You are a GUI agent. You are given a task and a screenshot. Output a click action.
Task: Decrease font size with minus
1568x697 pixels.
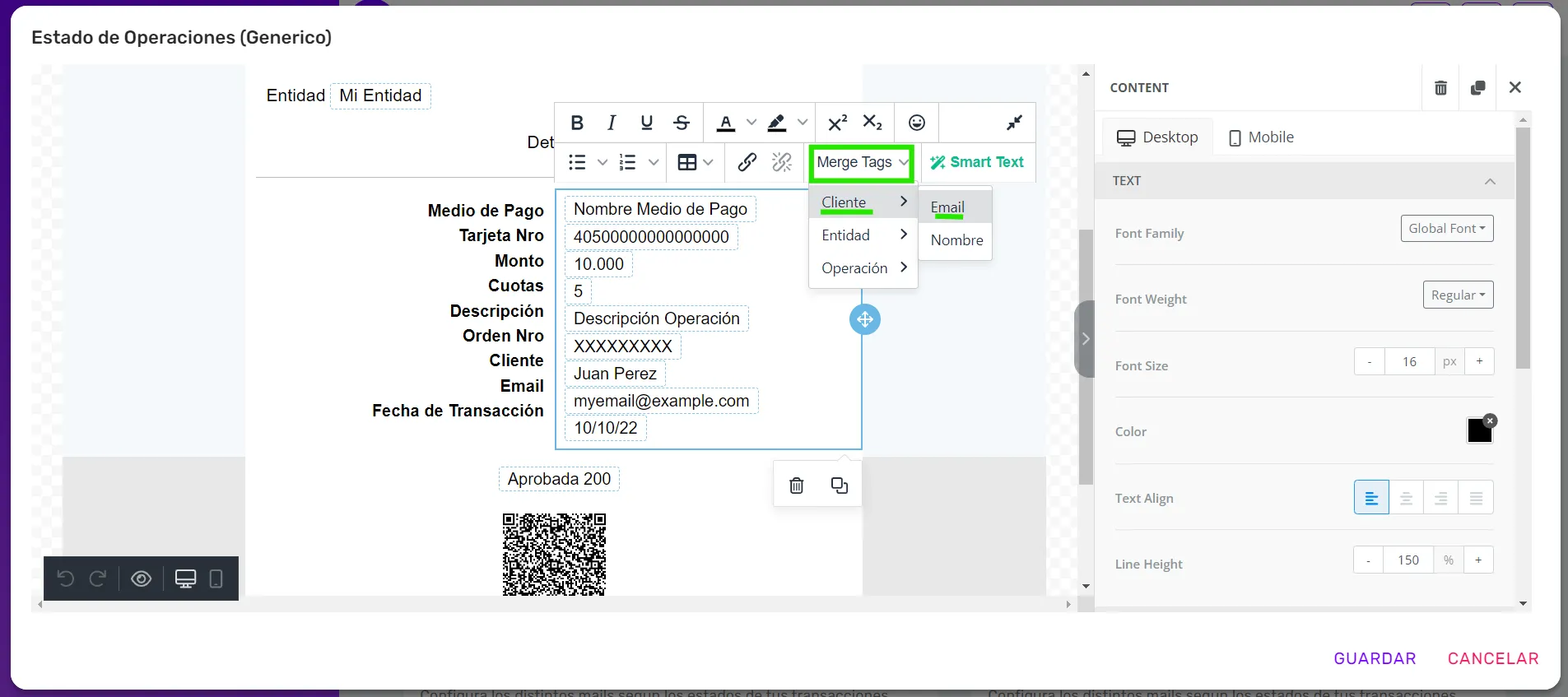tap(1370, 361)
